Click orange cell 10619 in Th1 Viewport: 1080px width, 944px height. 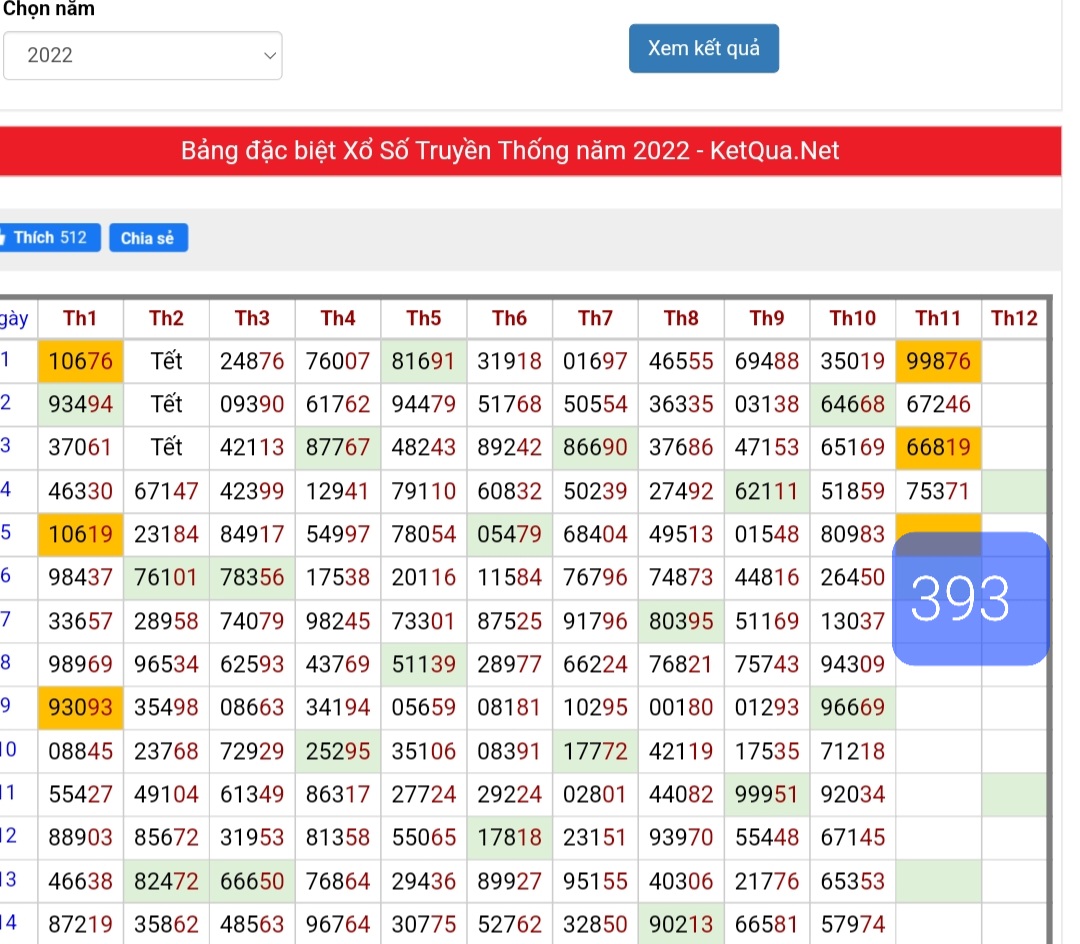[x=80, y=534]
